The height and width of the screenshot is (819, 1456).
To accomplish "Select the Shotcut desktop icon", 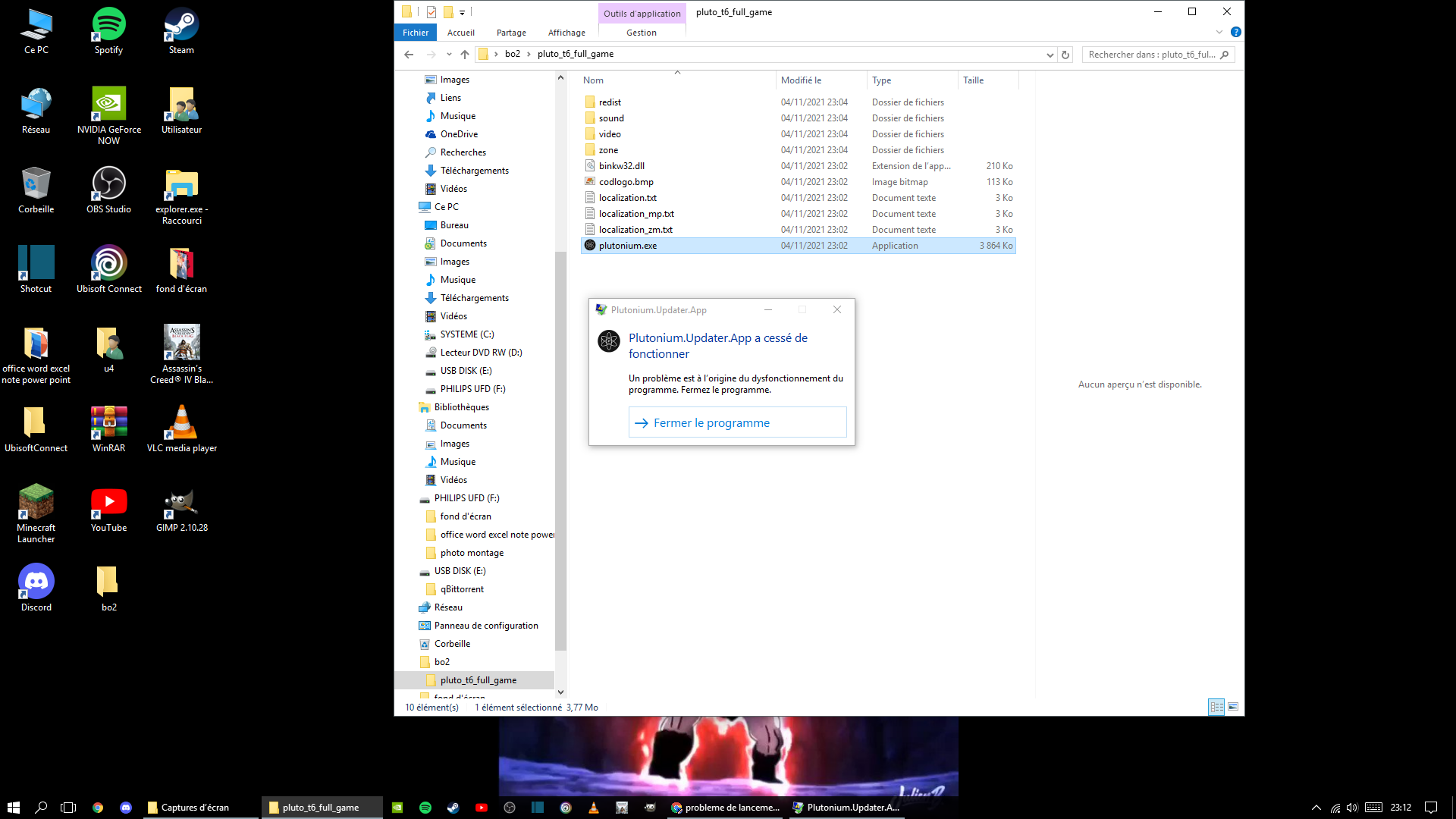I will [x=36, y=270].
